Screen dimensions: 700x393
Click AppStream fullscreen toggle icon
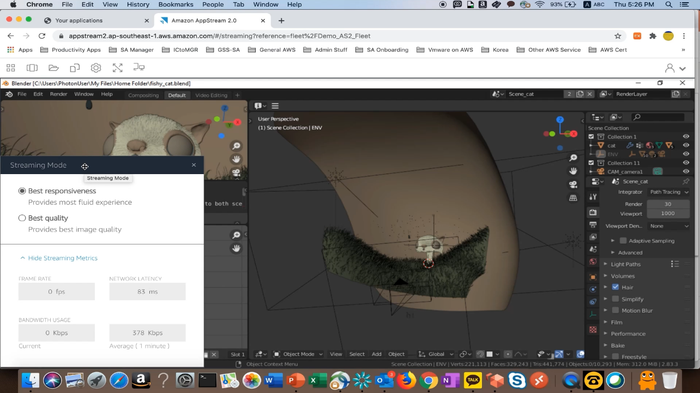point(117,68)
